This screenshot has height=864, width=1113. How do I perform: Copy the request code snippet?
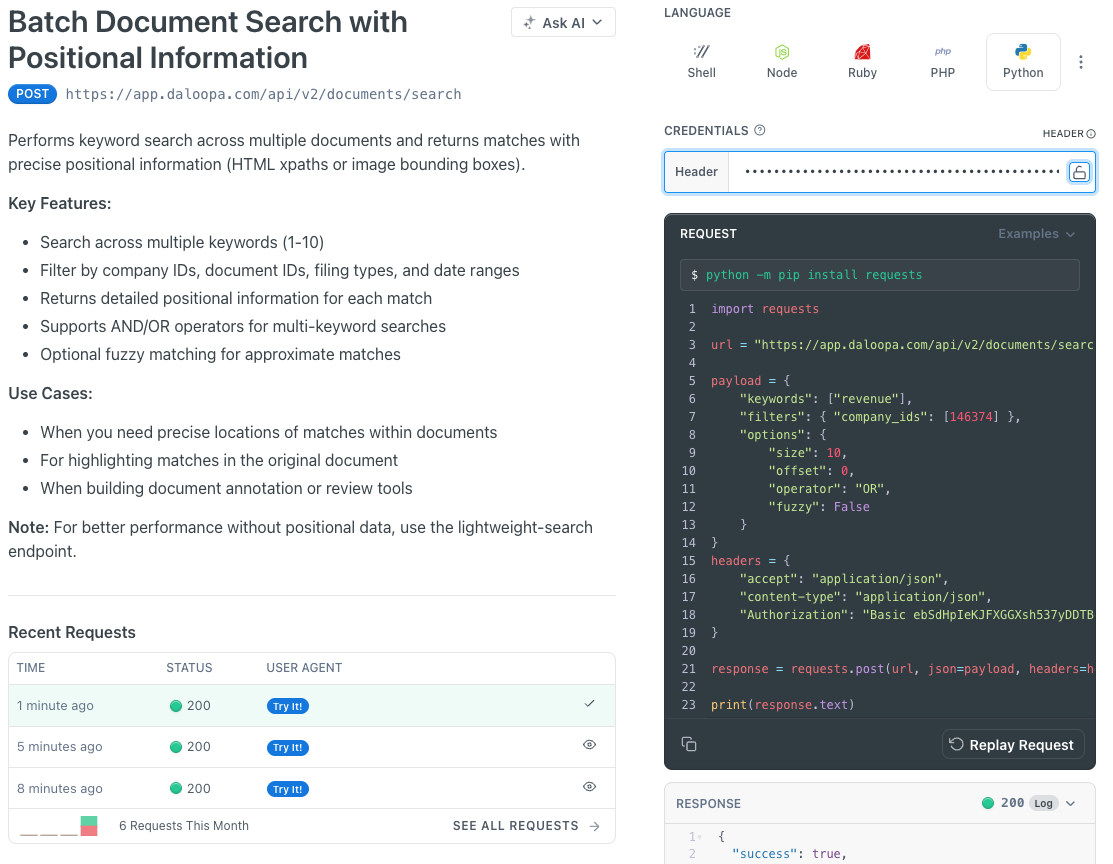click(x=689, y=744)
